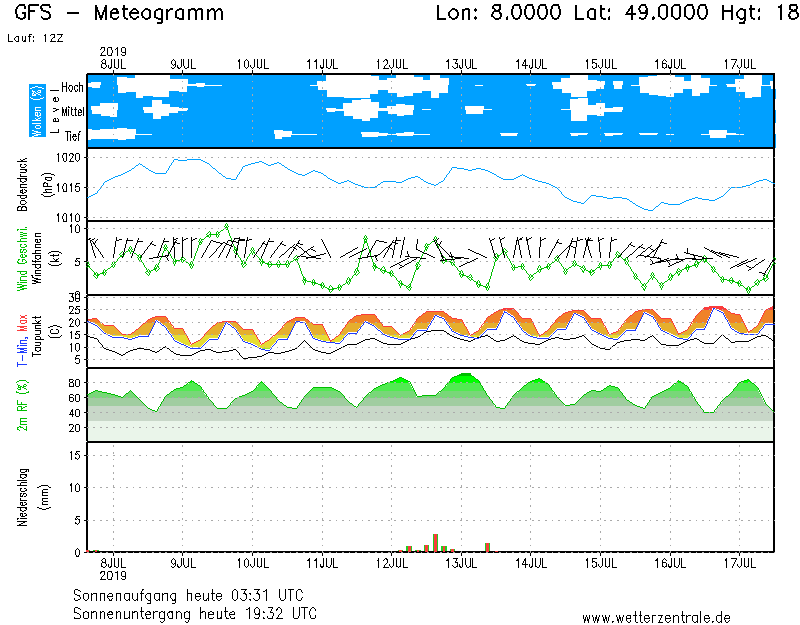Click the 10 tick on the wind axis
The image size is (800, 625).
[x=75, y=229]
